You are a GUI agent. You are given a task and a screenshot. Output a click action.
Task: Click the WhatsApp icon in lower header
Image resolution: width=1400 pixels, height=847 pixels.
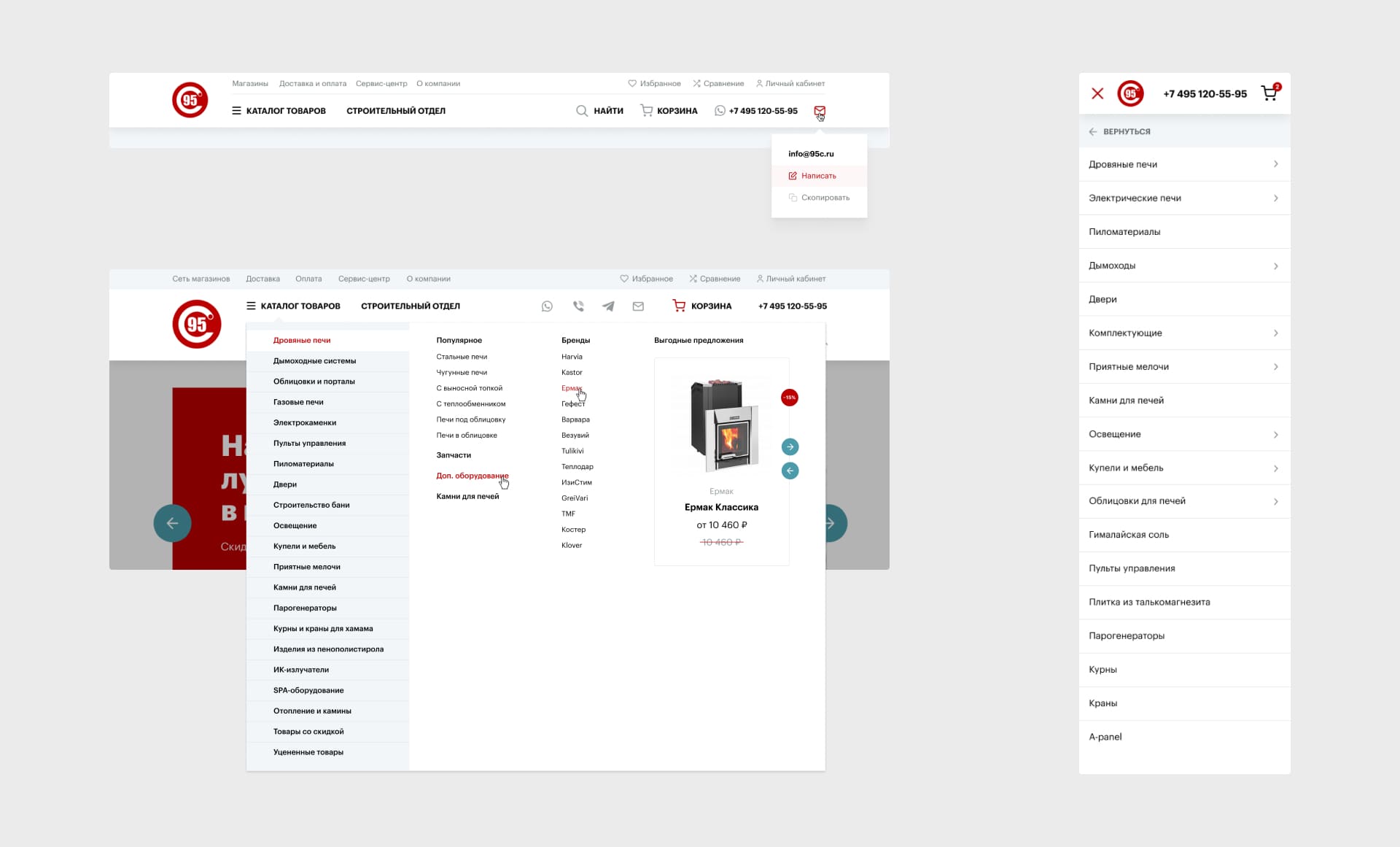pos(547,306)
